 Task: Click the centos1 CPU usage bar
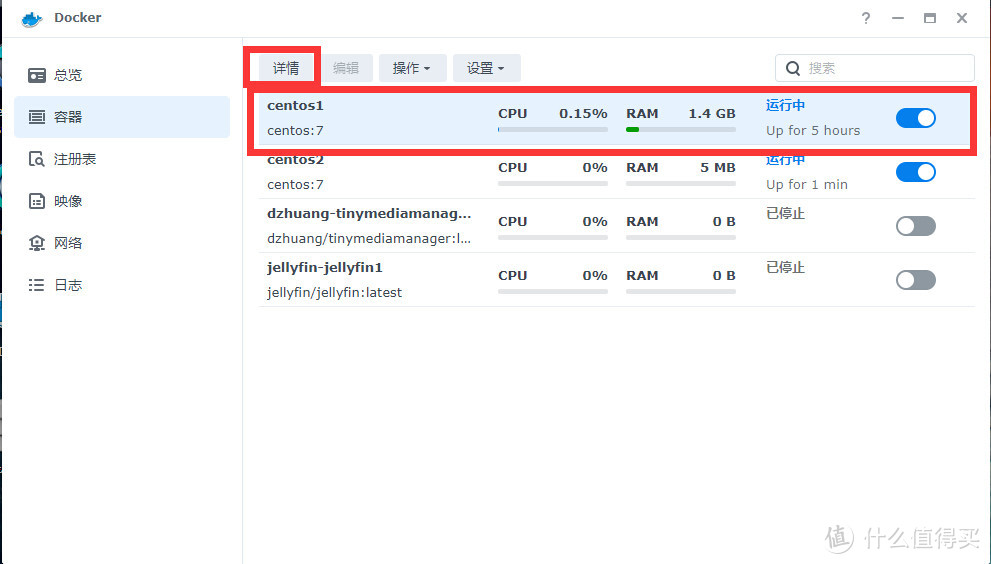553,130
